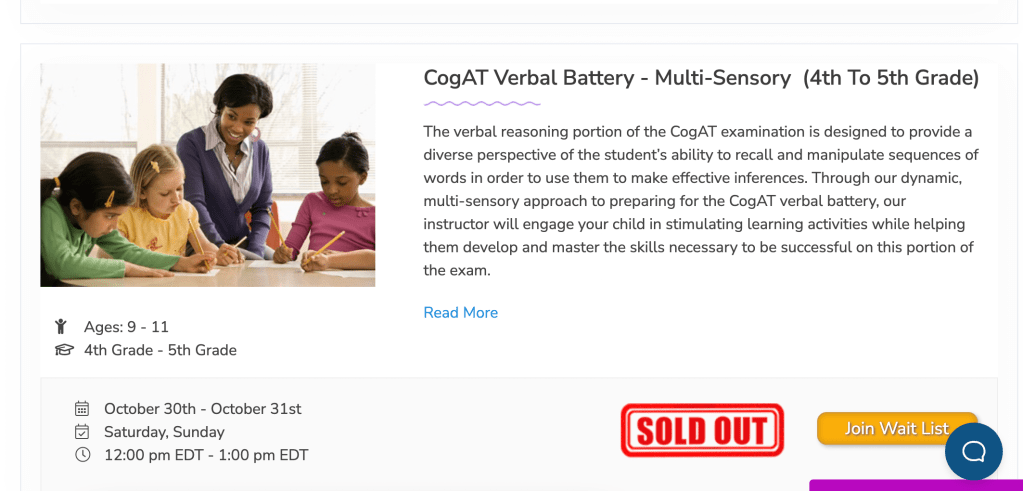
Task: Click the clock icon beside class time
Action: tap(82, 455)
